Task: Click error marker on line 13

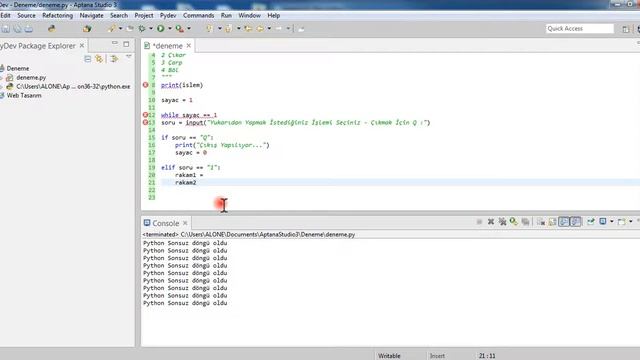Action: point(145,122)
